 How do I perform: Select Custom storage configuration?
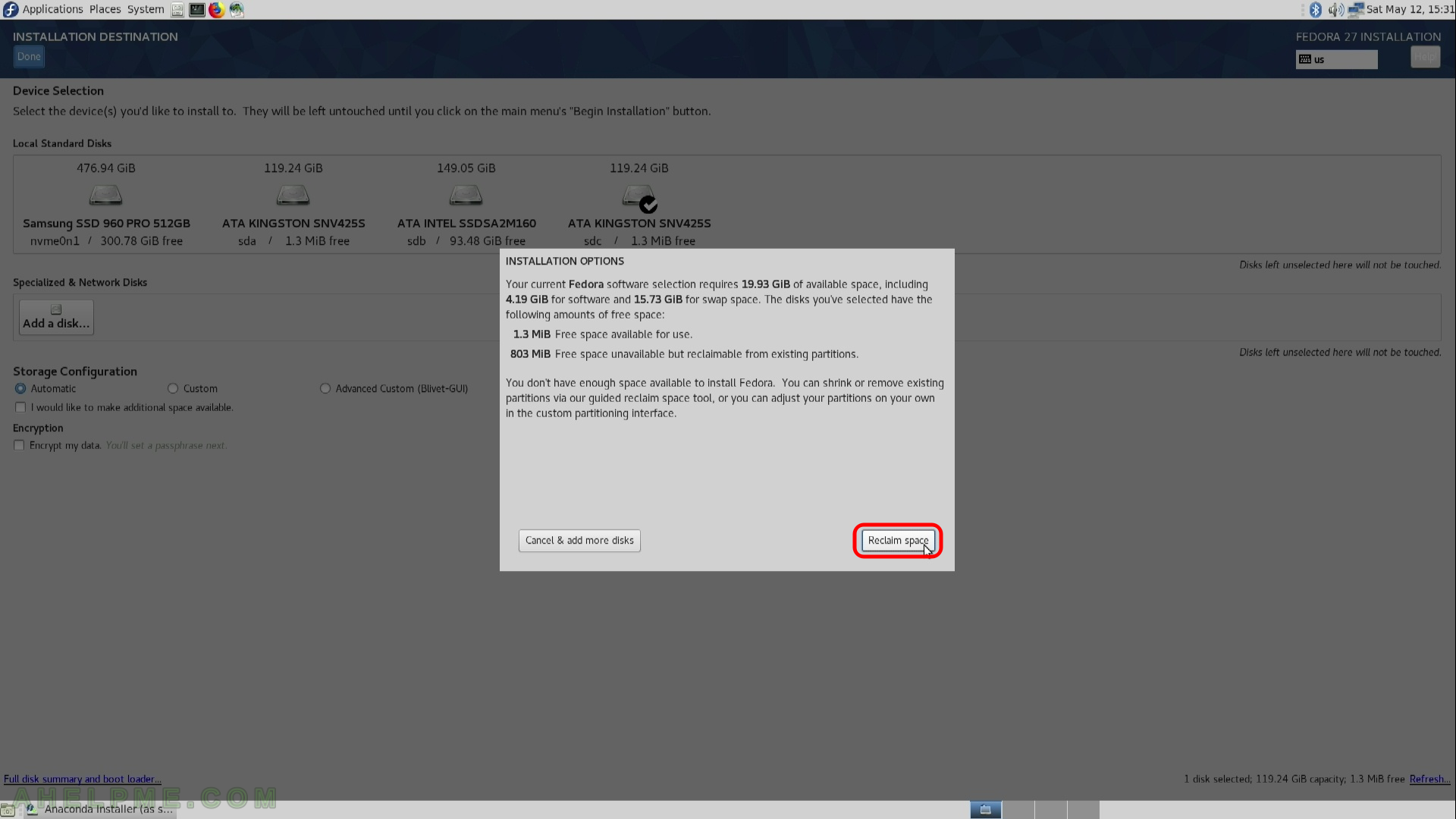173,388
